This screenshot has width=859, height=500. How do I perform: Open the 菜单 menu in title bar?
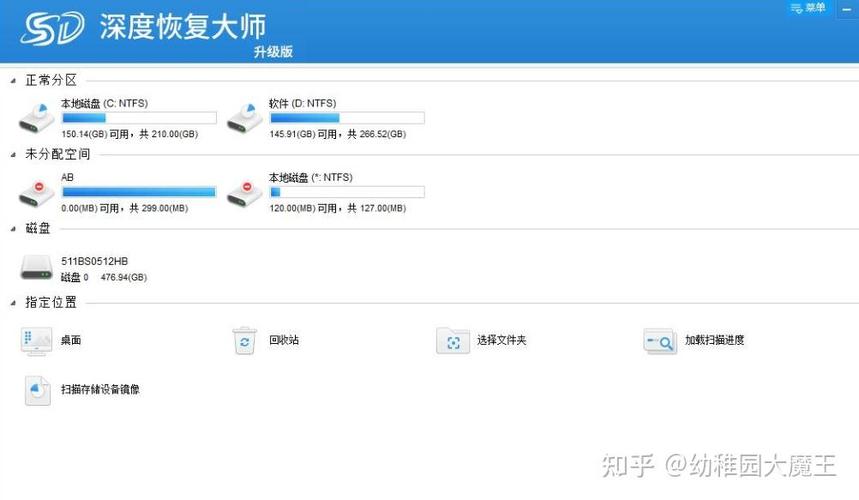click(x=808, y=8)
